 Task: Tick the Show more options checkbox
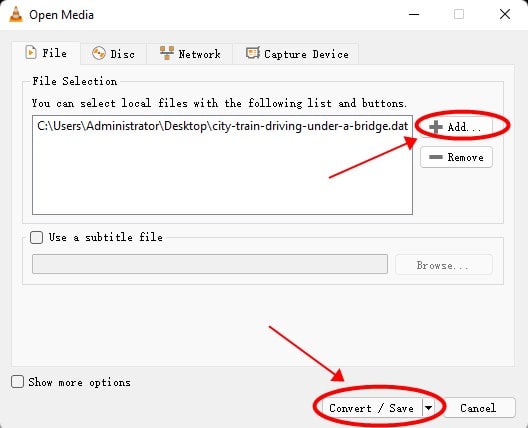pyautogui.click(x=17, y=382)
